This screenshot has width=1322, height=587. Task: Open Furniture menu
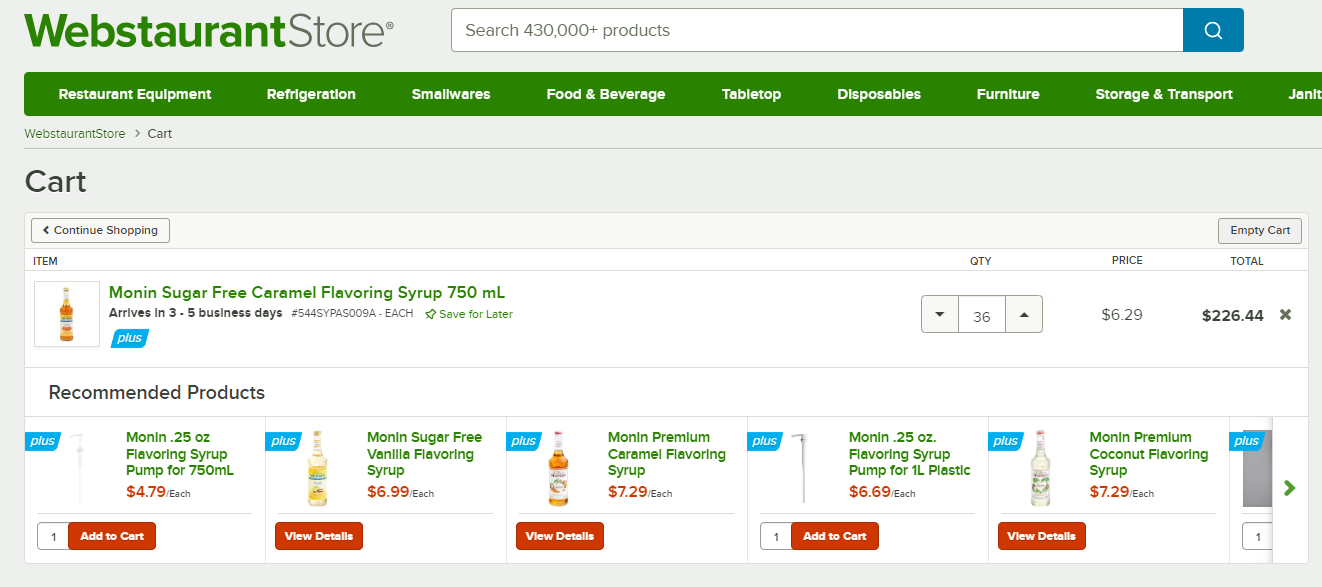1008,94
